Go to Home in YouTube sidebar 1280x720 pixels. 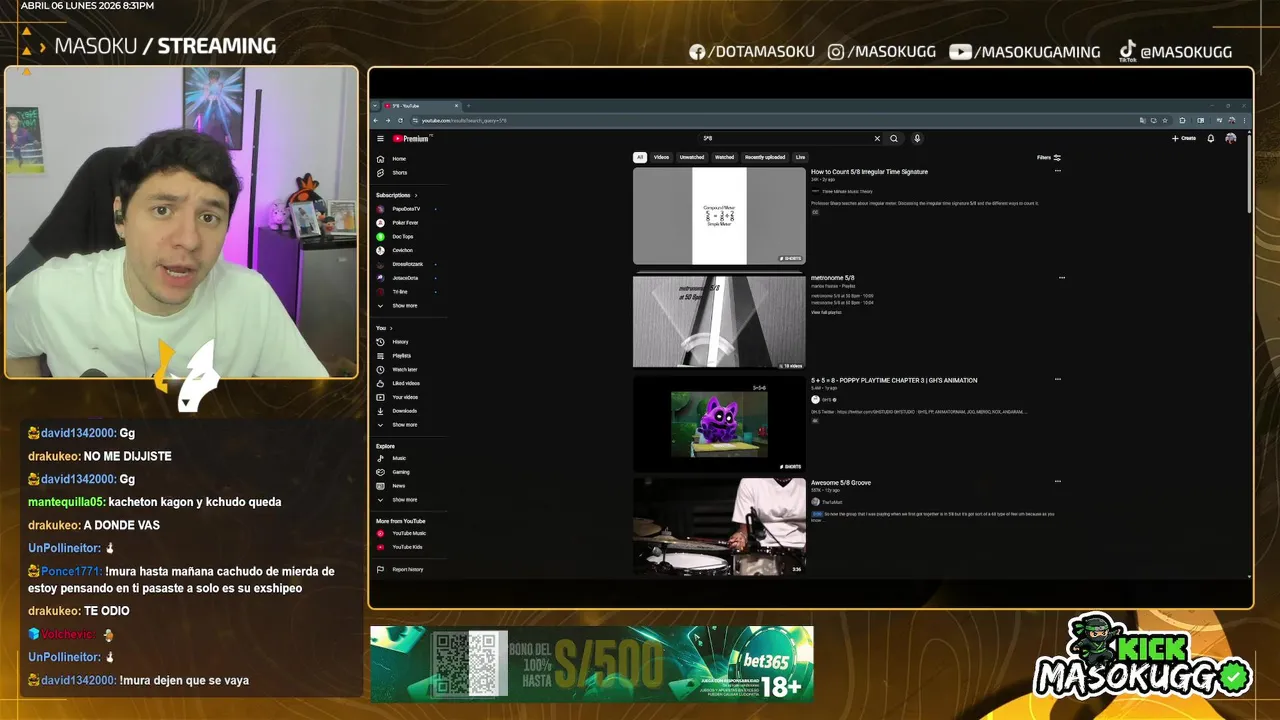pos(399,159)
